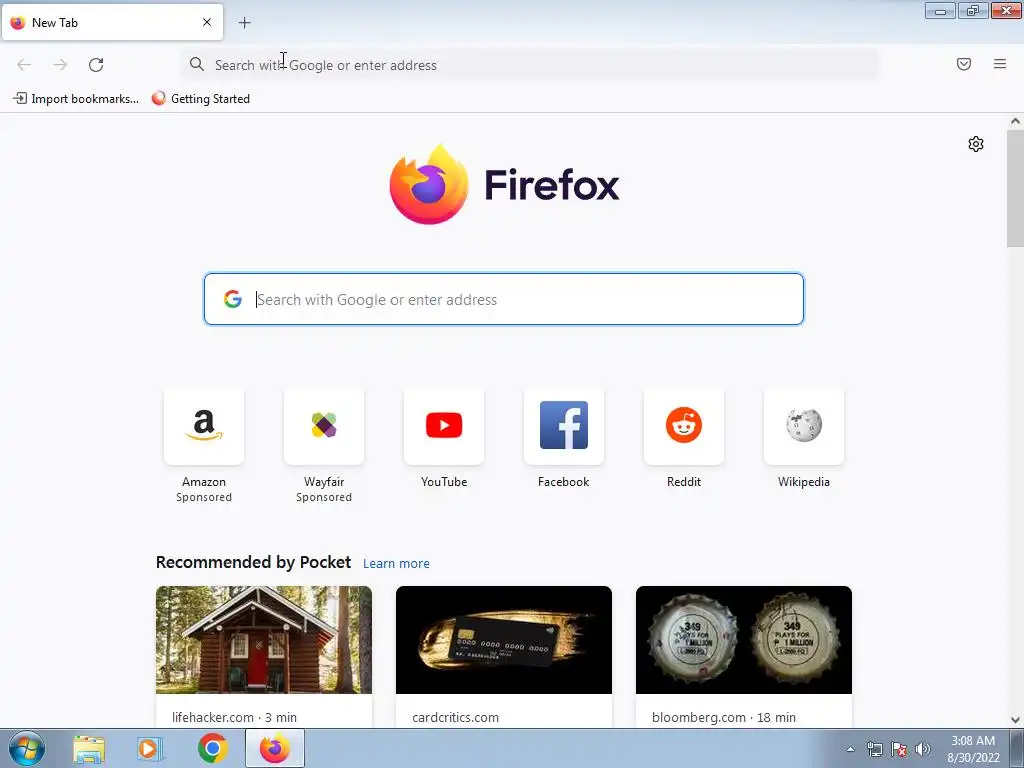Open the bloomberg.com bottle caps thumbnail

744,640
